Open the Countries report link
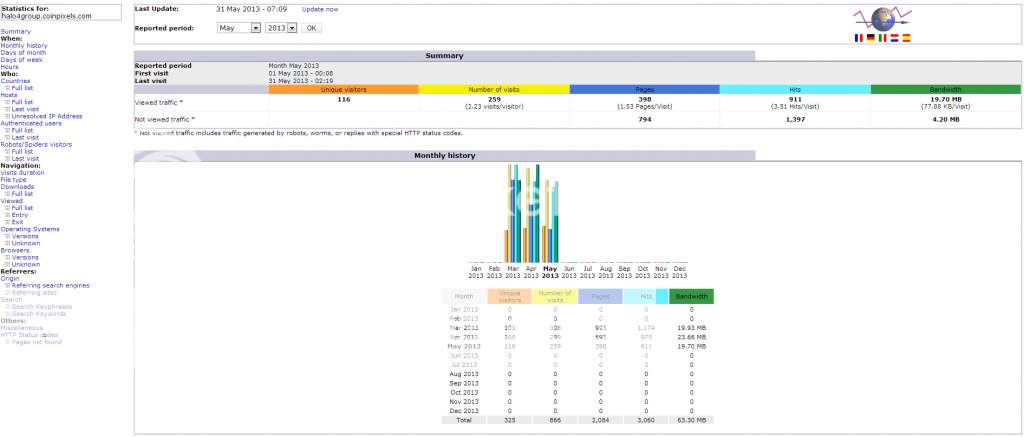 [16, 81]
